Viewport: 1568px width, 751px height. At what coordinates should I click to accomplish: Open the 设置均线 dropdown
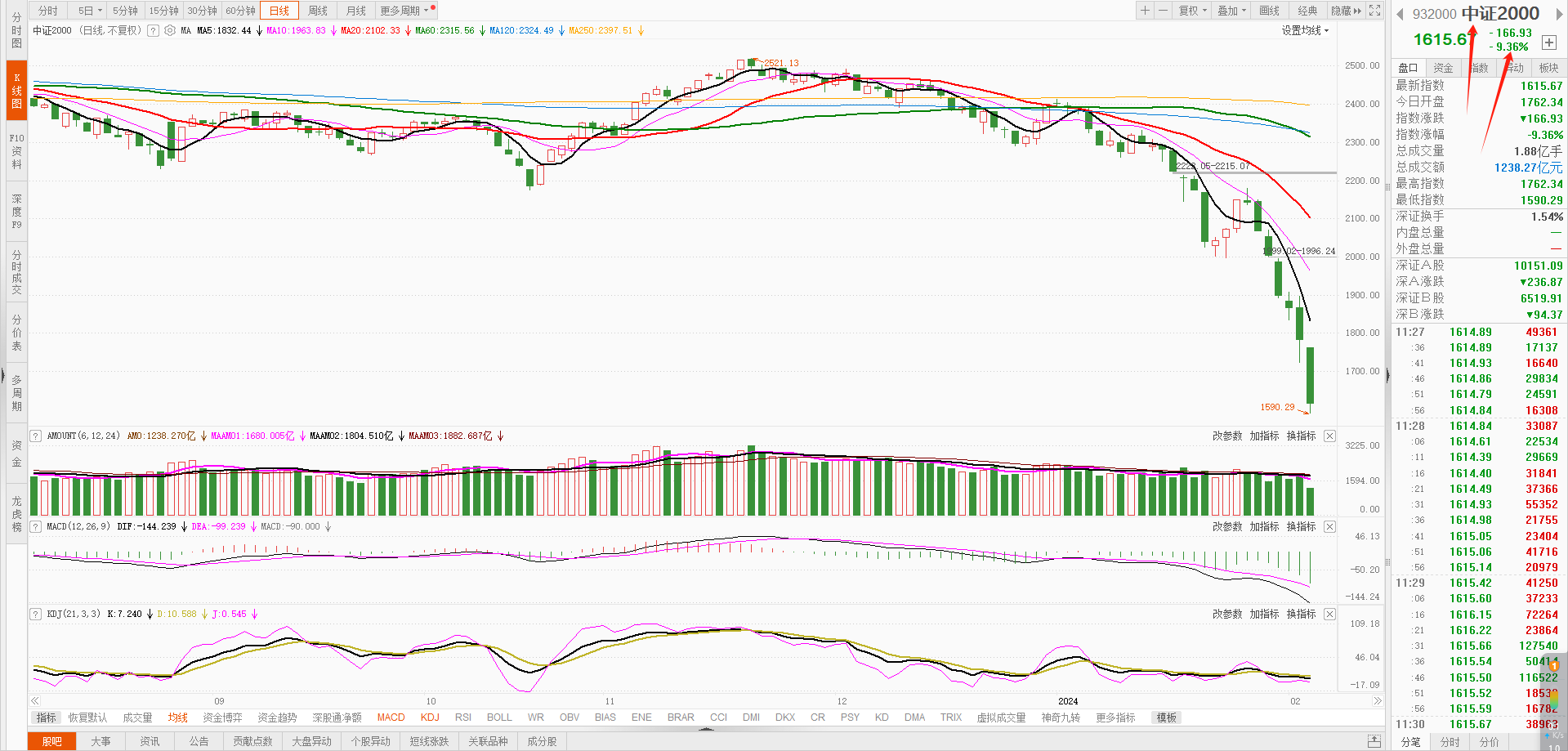(1305, 31)
